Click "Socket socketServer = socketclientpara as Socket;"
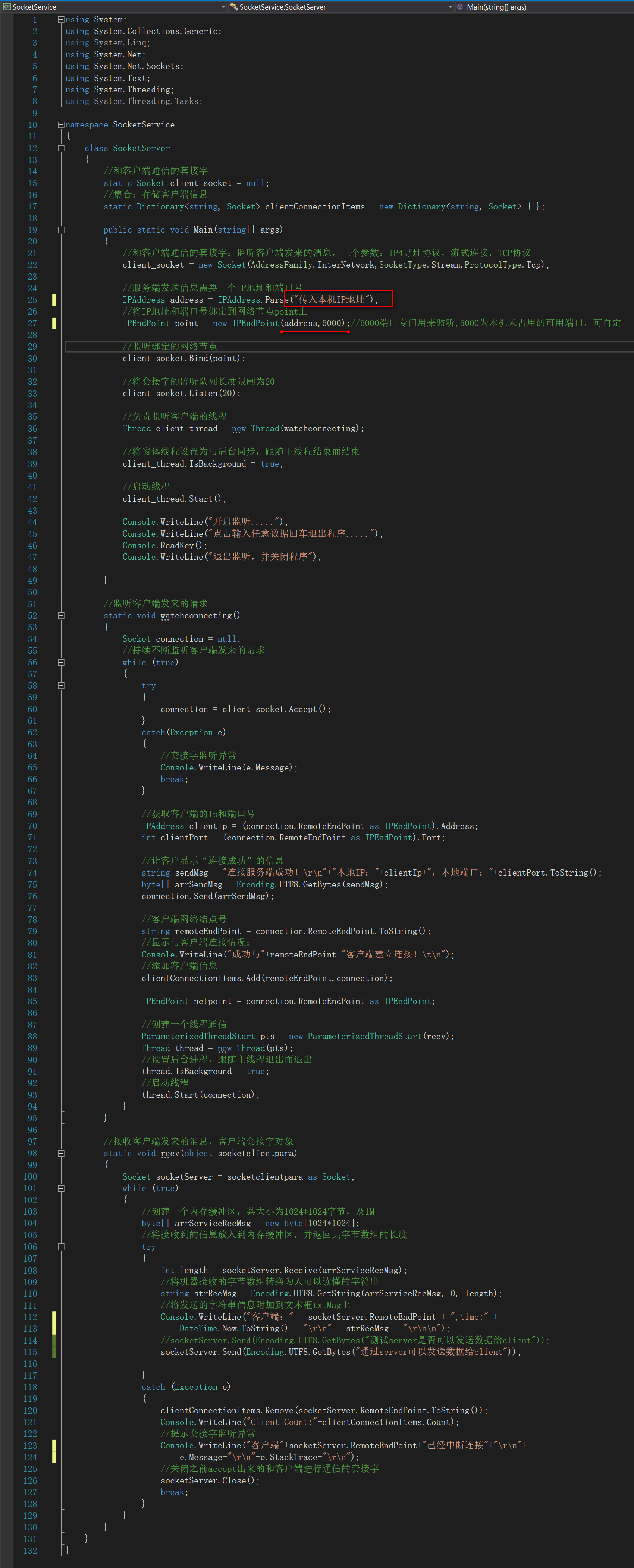 click(x=239, y=1177)
